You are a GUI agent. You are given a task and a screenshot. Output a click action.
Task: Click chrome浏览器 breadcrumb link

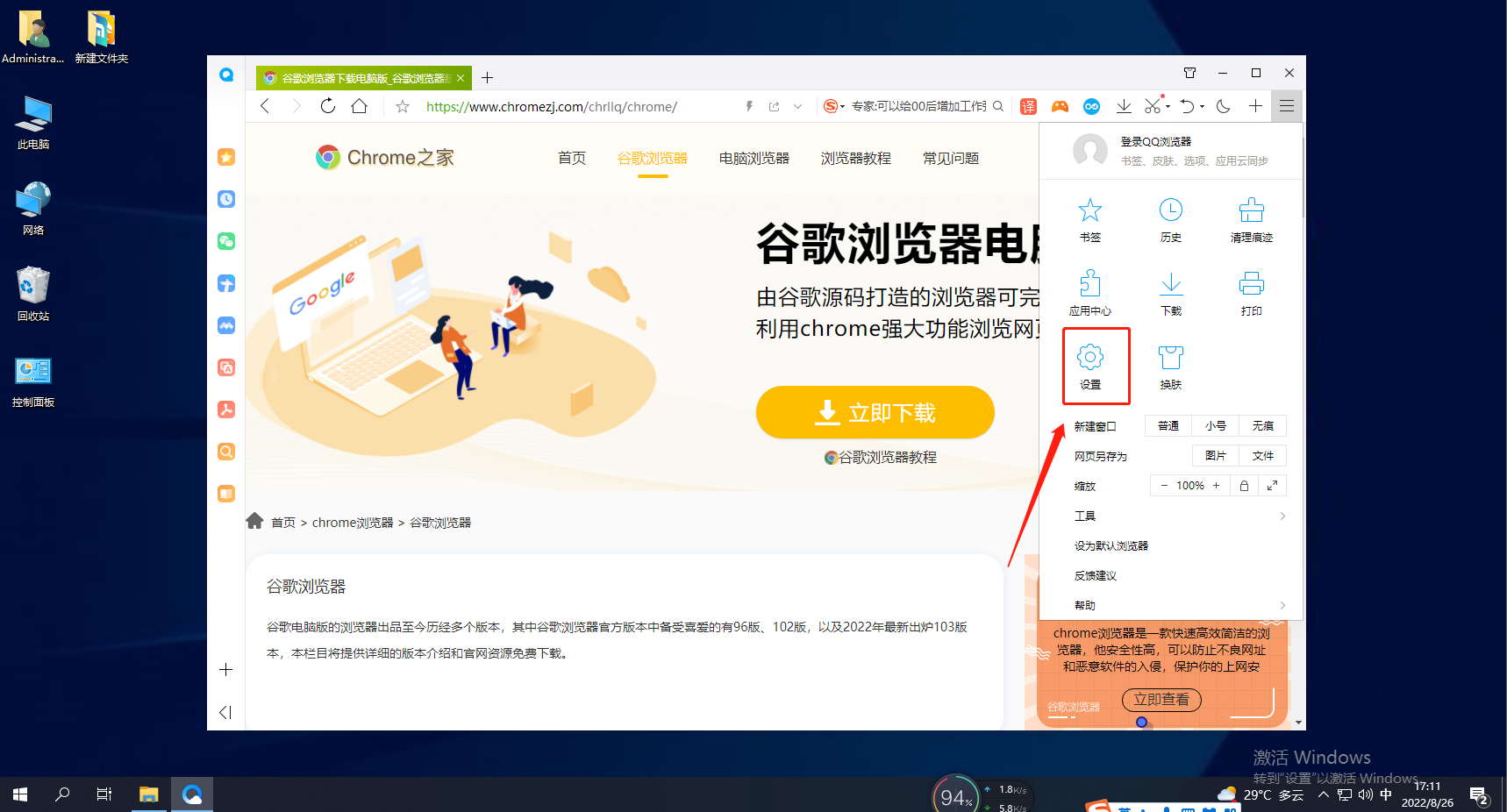point(353,523)
